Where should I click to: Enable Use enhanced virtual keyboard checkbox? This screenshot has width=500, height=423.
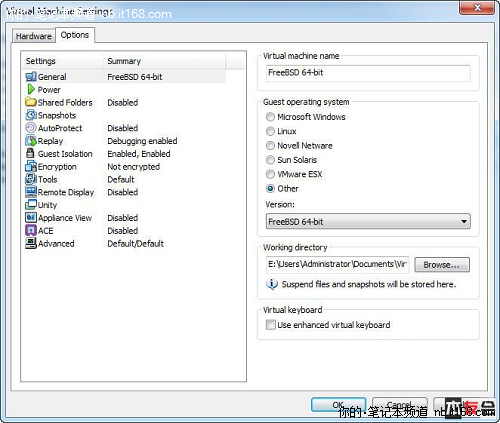click(270, 325)
